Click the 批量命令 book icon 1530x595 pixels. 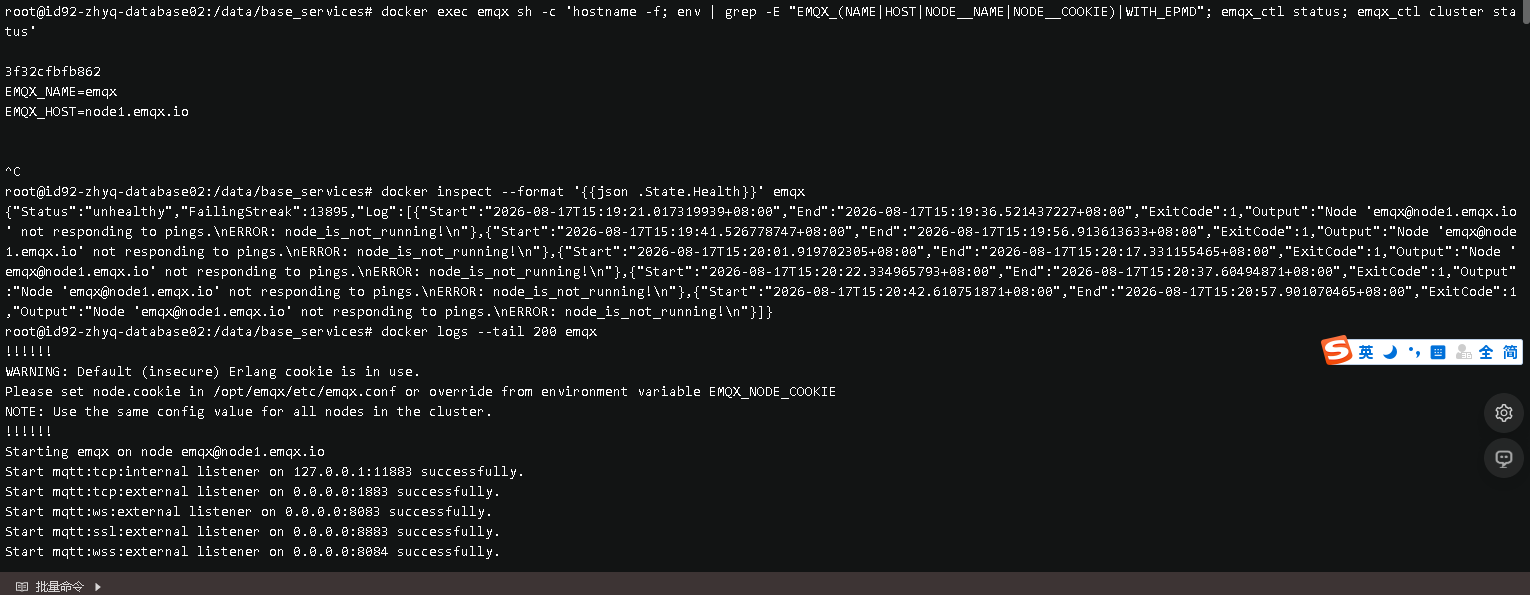pyautogui.click(x=21, y=587)
